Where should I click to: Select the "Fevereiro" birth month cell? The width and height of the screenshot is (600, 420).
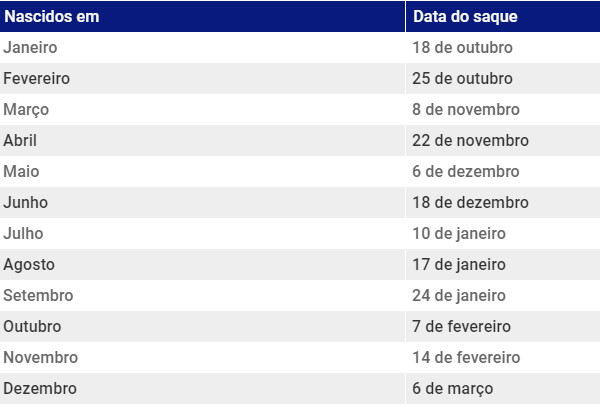37,78
